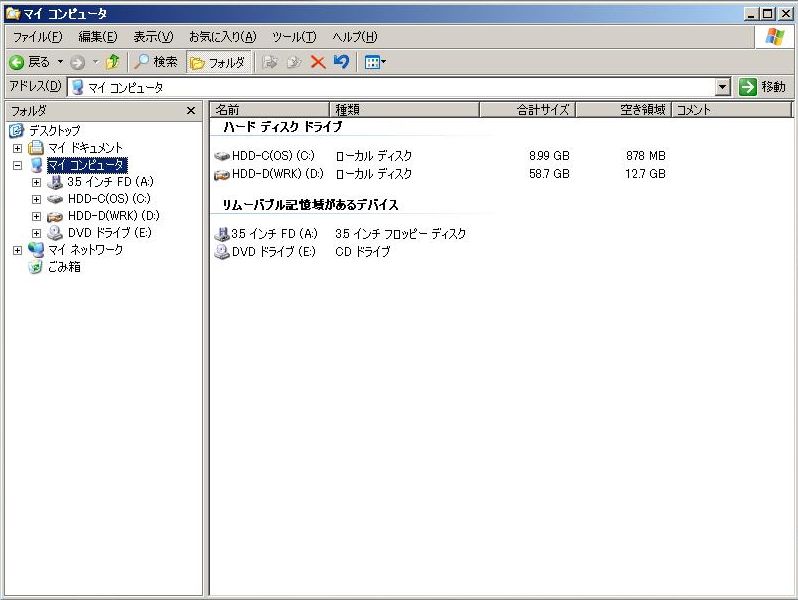Sort by the コメント column header
Screen dimensions: 798x600
[732, 109]
